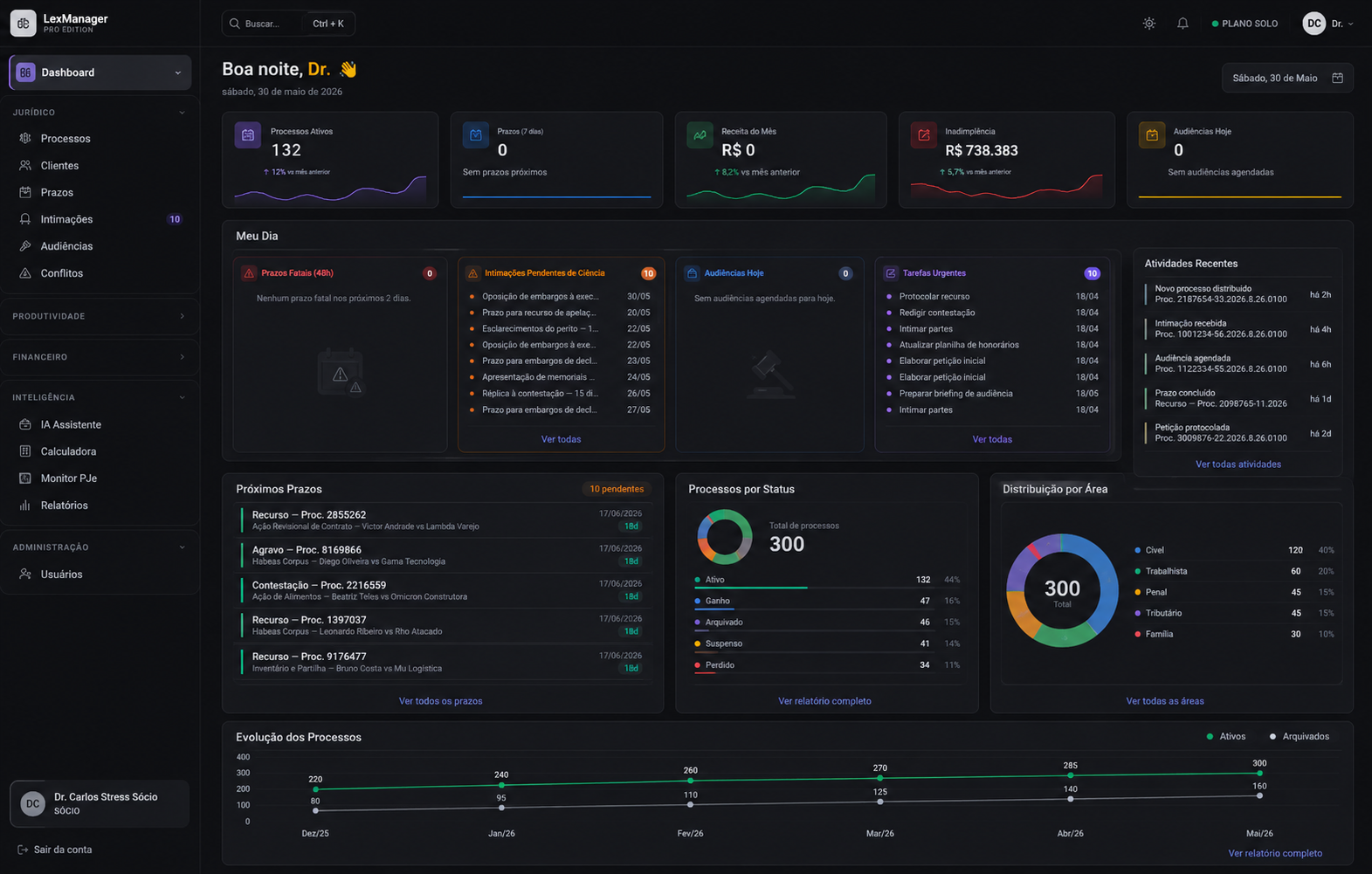Image resolution: width=1372 pixels, height=874 pixels.
Task: Open the notifications bell
Action: pyautogui.click(x=1182, y=24)
